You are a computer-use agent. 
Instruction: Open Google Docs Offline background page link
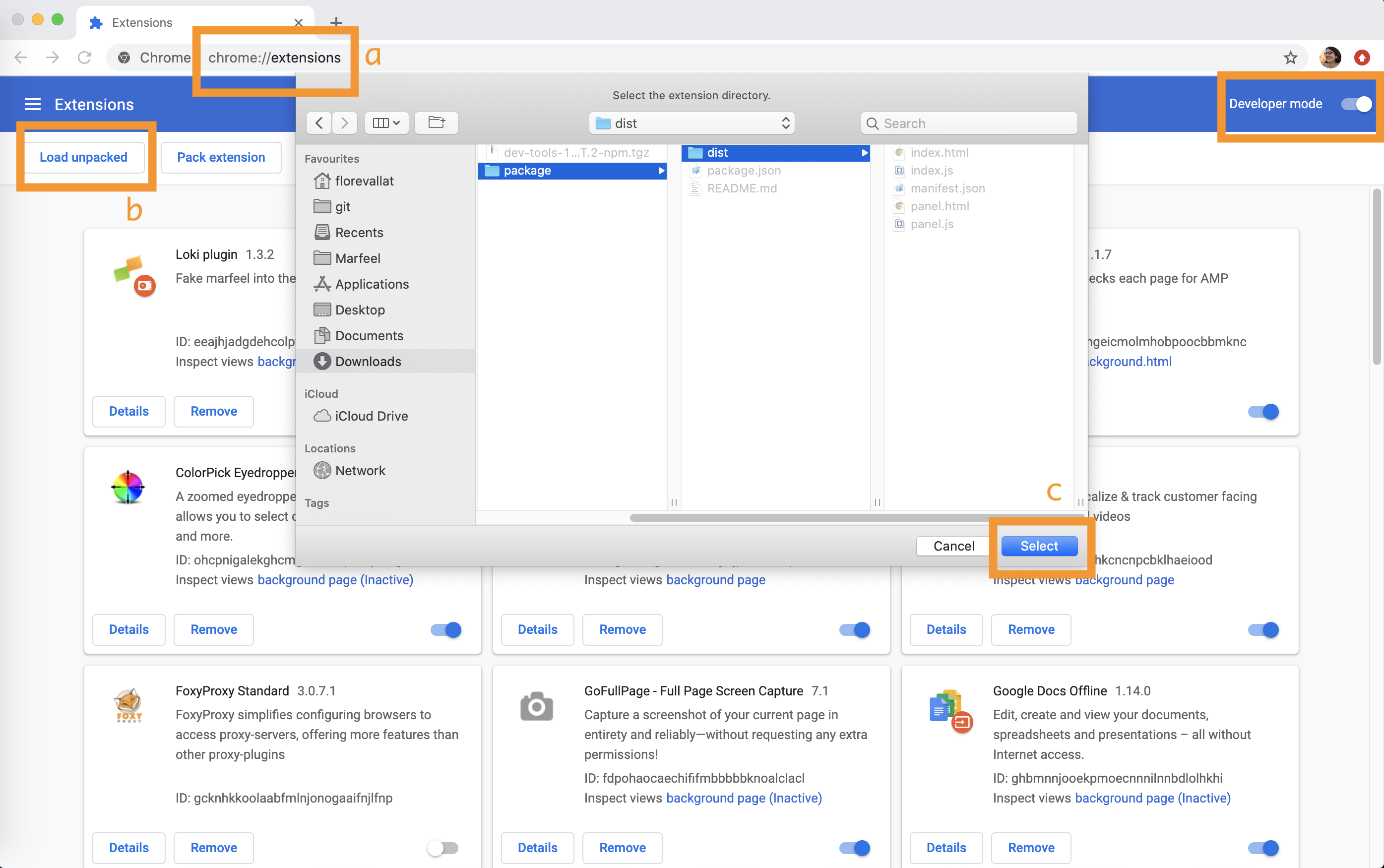tap(1153, 798)
